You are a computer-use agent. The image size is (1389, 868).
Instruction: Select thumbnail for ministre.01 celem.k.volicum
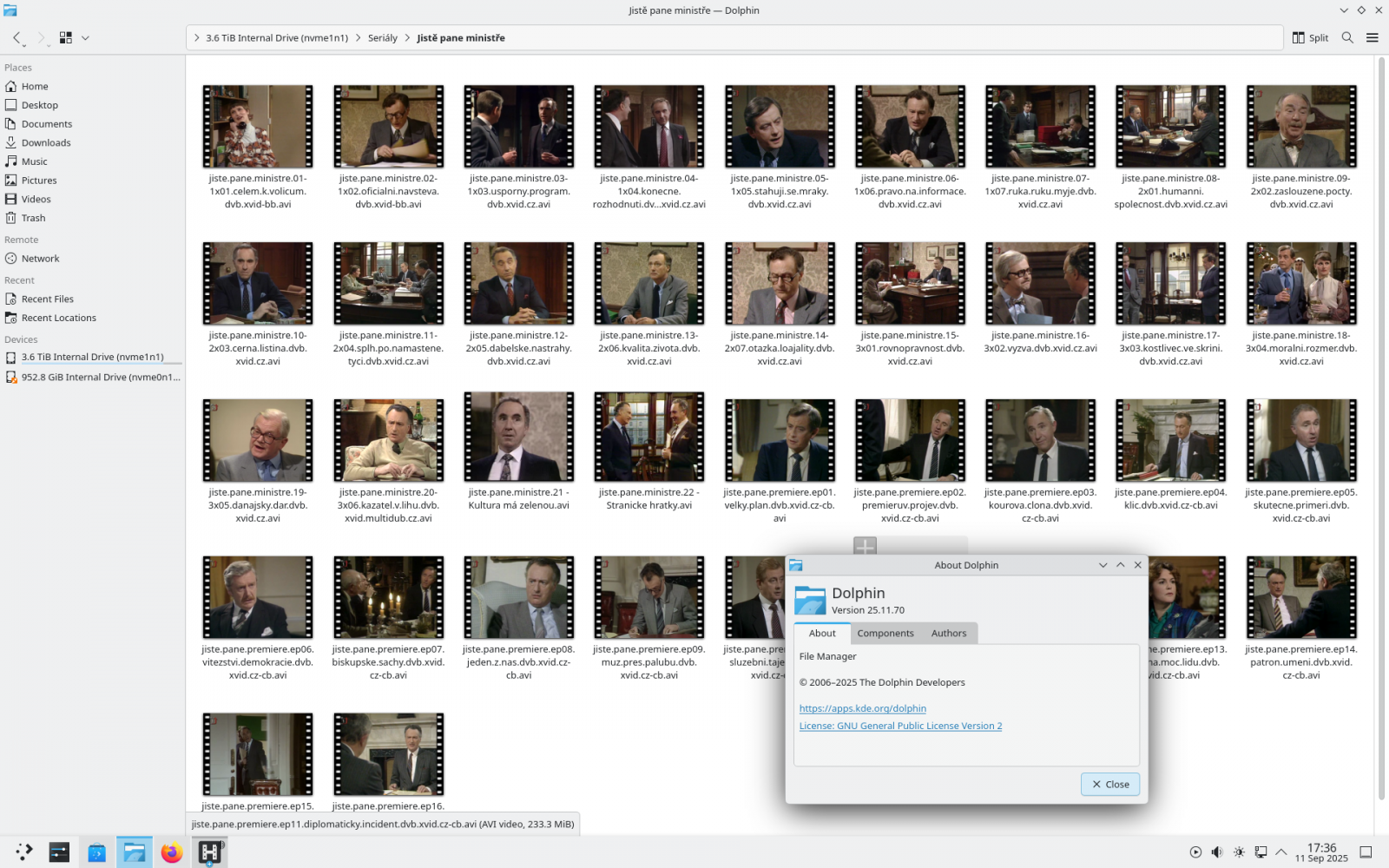pos(258,127)
